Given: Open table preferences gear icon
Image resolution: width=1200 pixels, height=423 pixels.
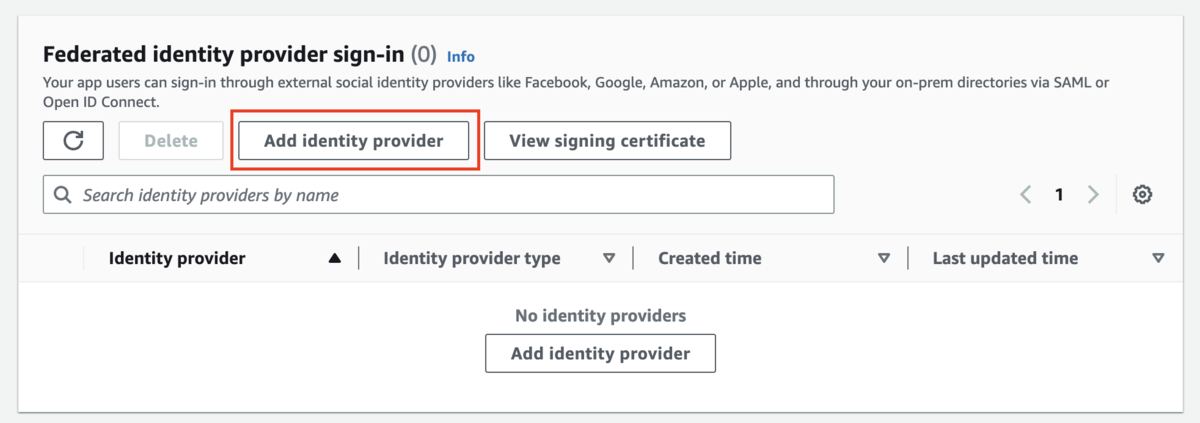Looking at the screenshot, I should click(1142, 195).
